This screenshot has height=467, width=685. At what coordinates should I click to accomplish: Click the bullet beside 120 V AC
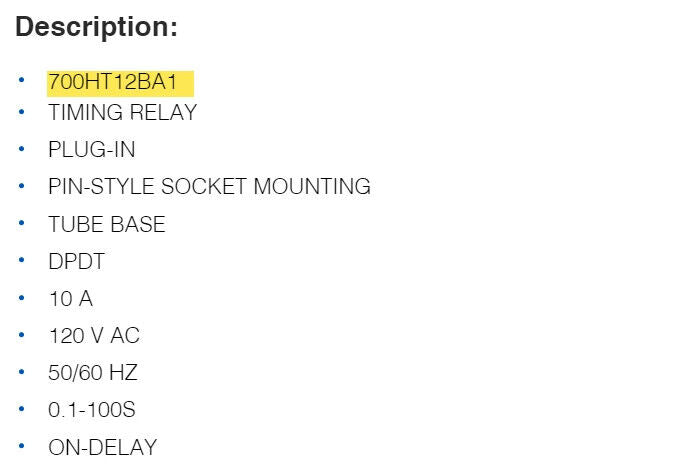[x=21, y=335]
